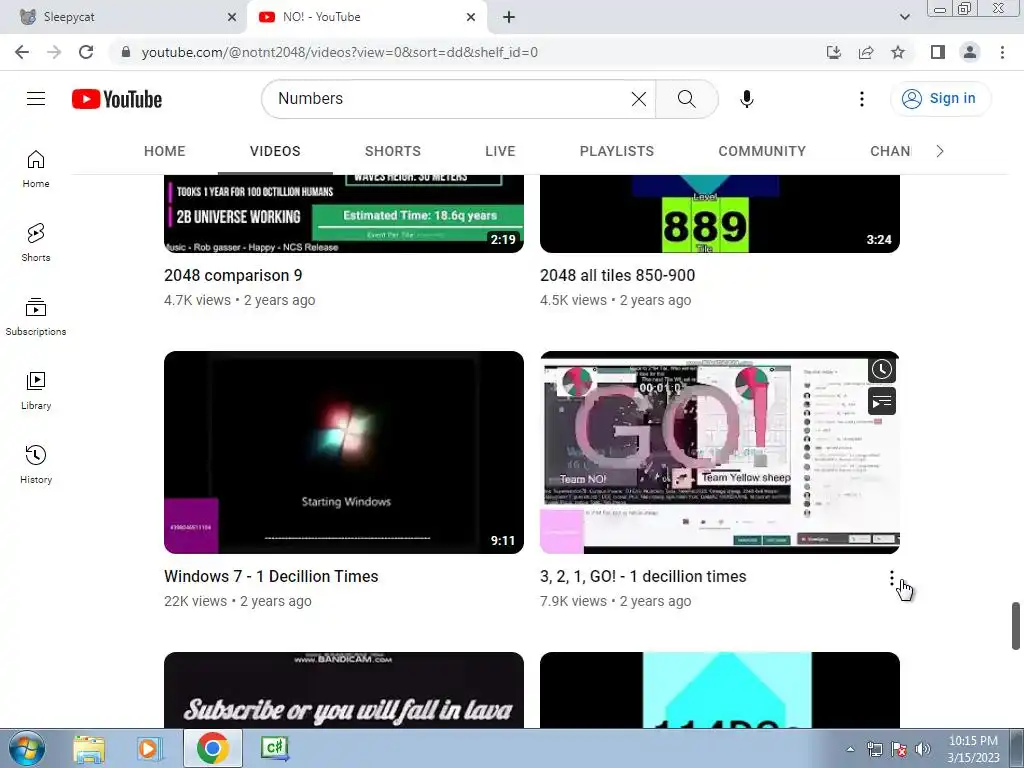Install the YouTube app icon in address bar
This screenshot has height=768, width=1024.
[834, 52]
